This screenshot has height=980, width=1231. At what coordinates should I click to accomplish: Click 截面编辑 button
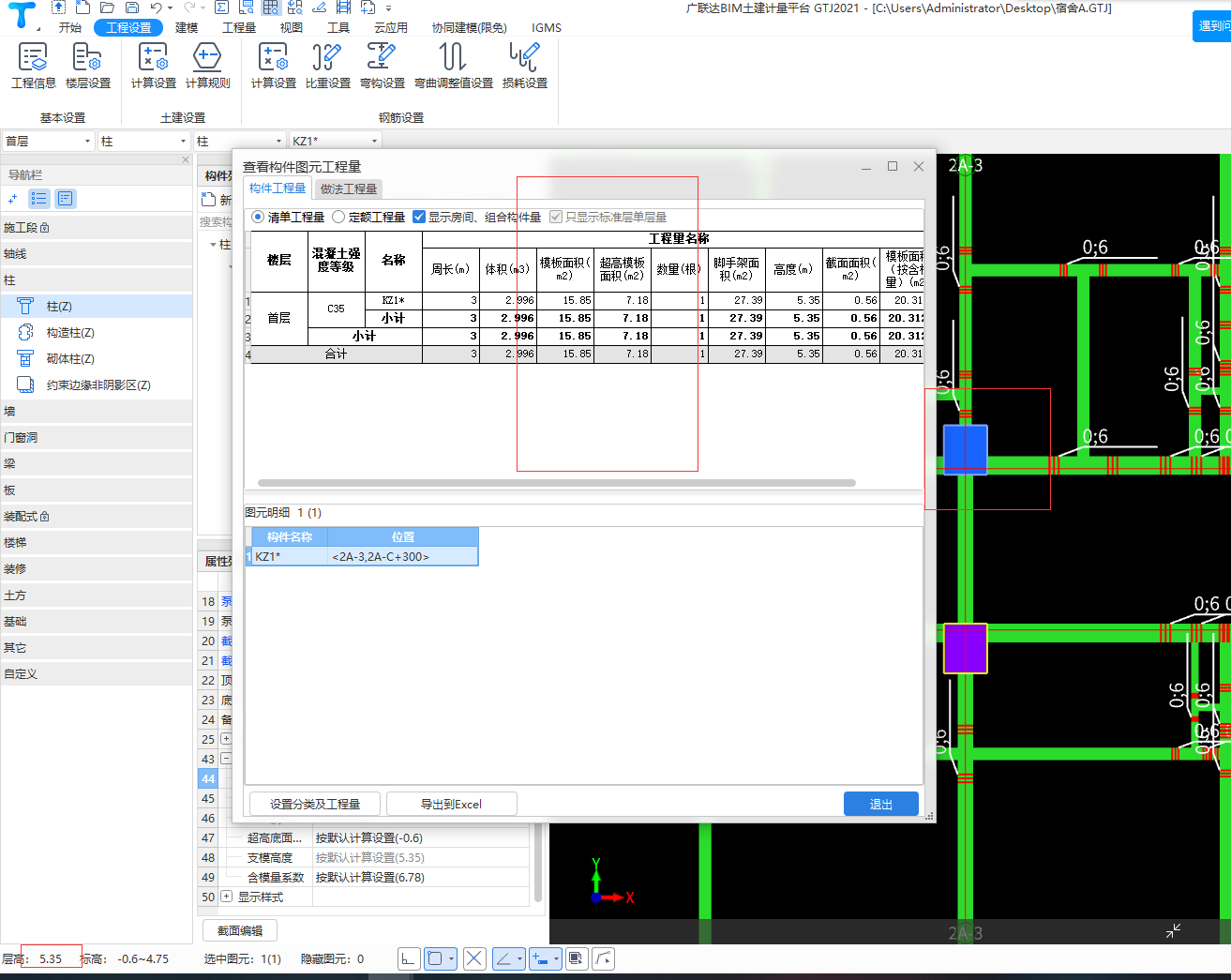(x=240, y=930)
